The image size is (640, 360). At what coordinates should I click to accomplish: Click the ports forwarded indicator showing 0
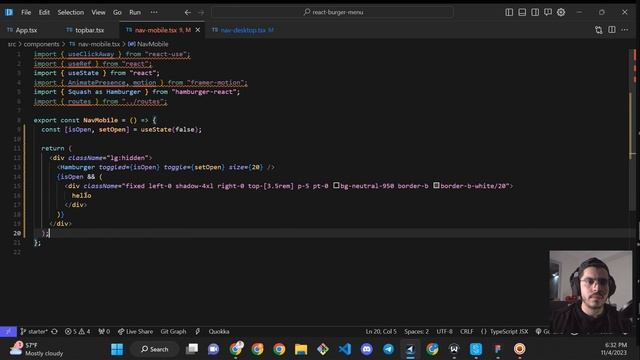tap(104, 331)
